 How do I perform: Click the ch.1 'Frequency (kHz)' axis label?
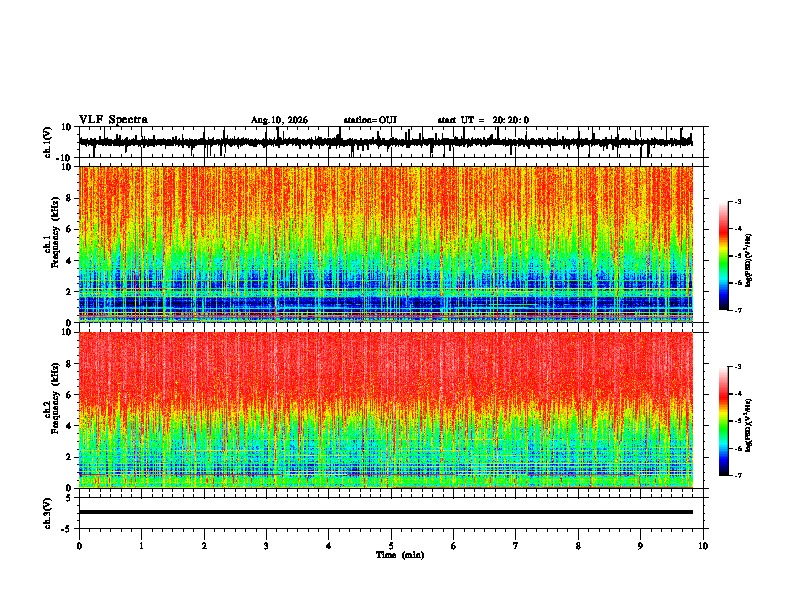[x=55, y=233]
